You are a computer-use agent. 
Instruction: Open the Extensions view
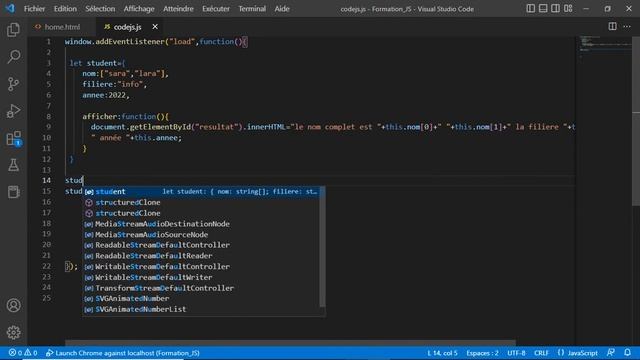tap(13, 138)
